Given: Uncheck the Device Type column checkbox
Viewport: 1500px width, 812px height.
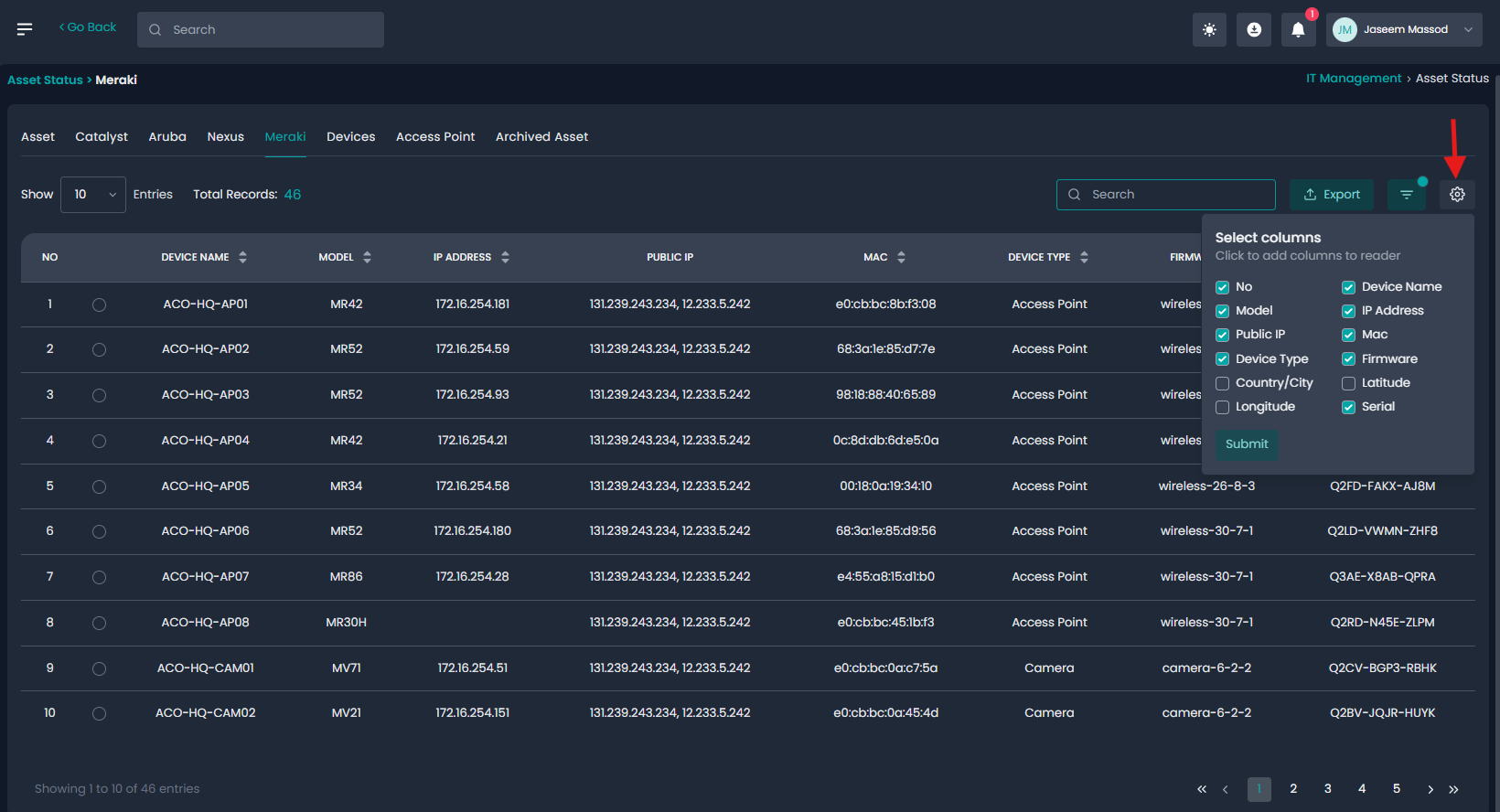Looking at the screenshot, I should (1222, 359).
